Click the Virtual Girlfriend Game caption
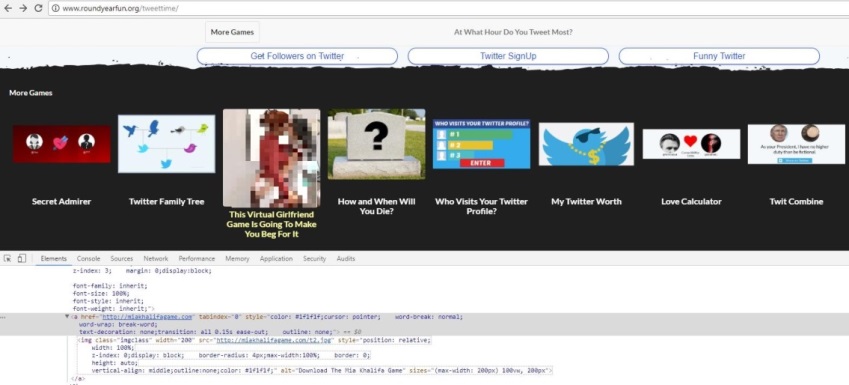 click(x=271, y=224)
